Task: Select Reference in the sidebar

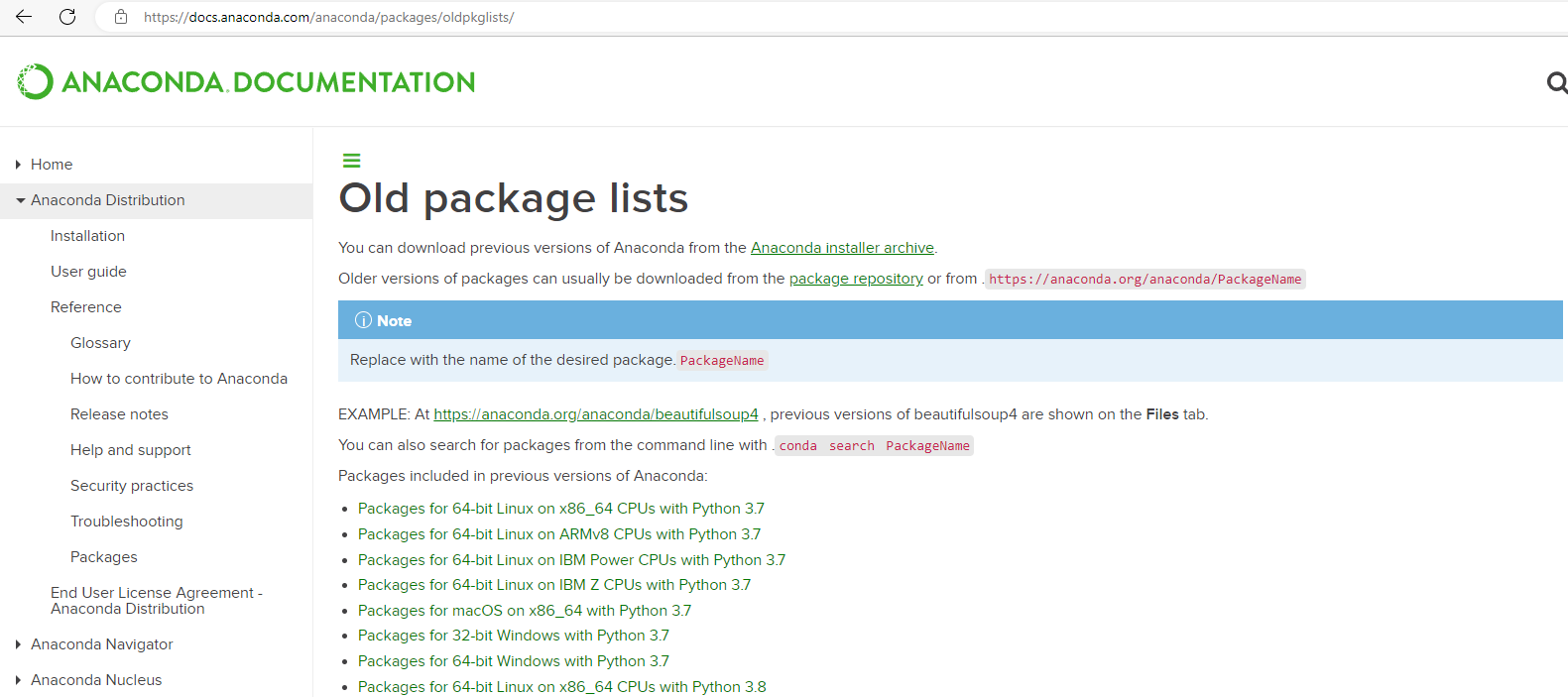Action: tap(86, 307)
